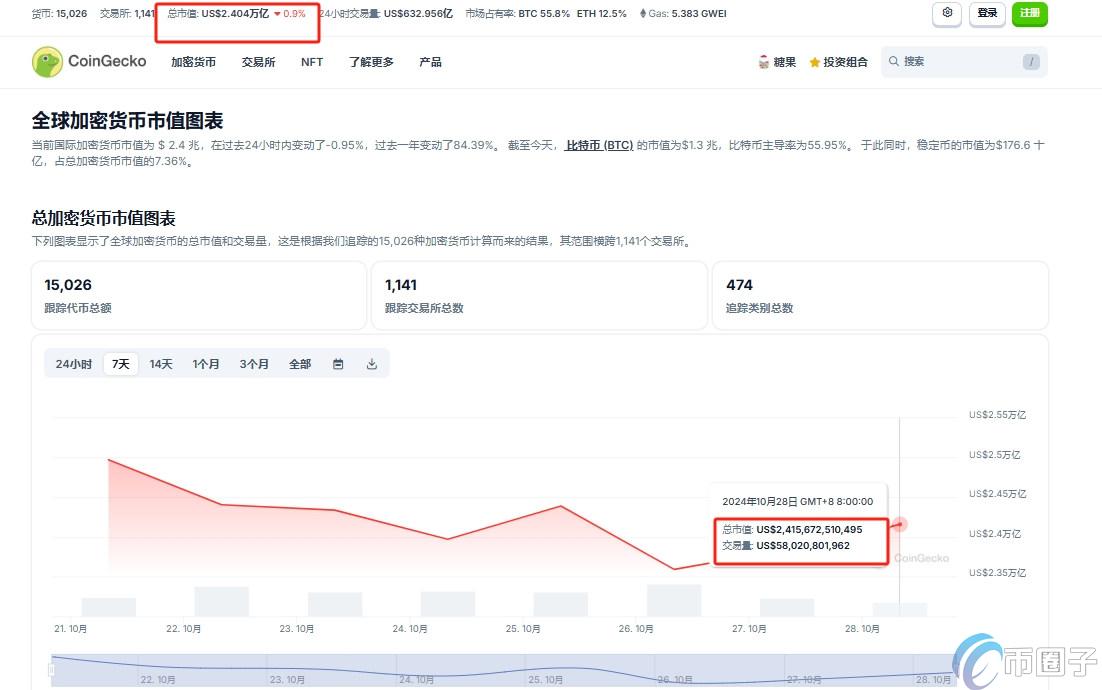Click the green 注册 sign-up button

pos(1029,14)
